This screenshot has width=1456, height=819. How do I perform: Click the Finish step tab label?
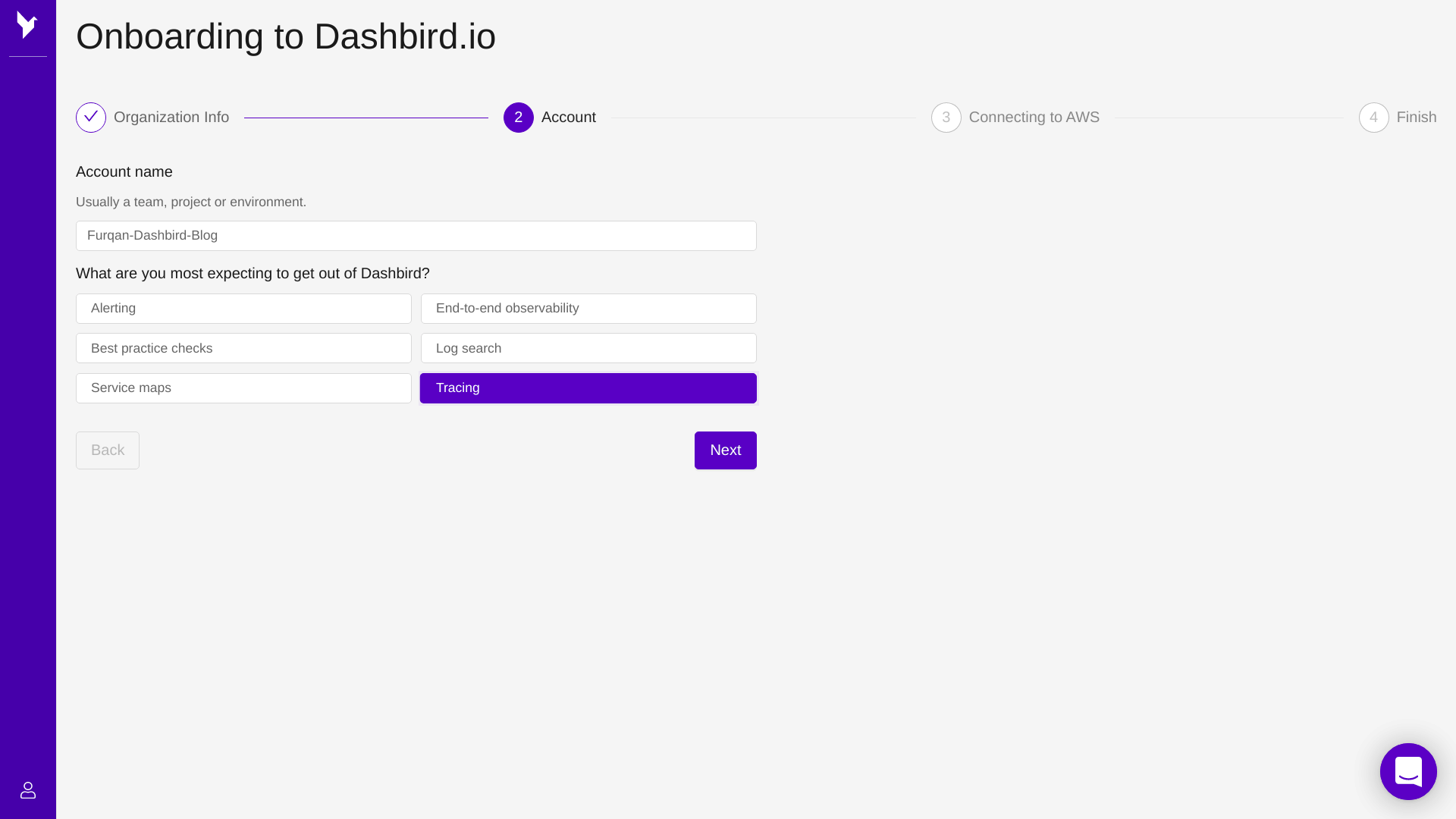click(x=1416, y=117)
